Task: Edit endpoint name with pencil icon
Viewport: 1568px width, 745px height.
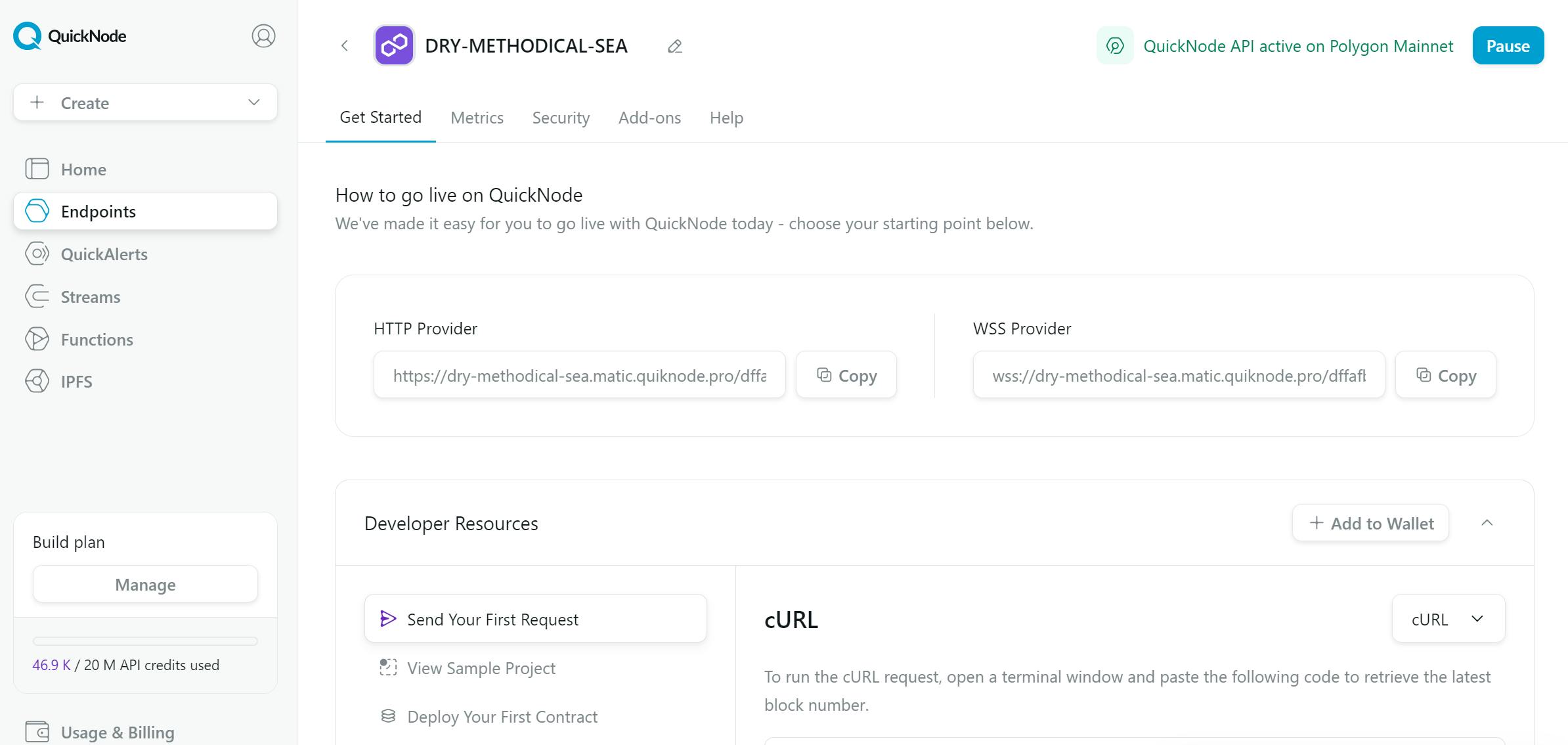Action: pos(675,46)
